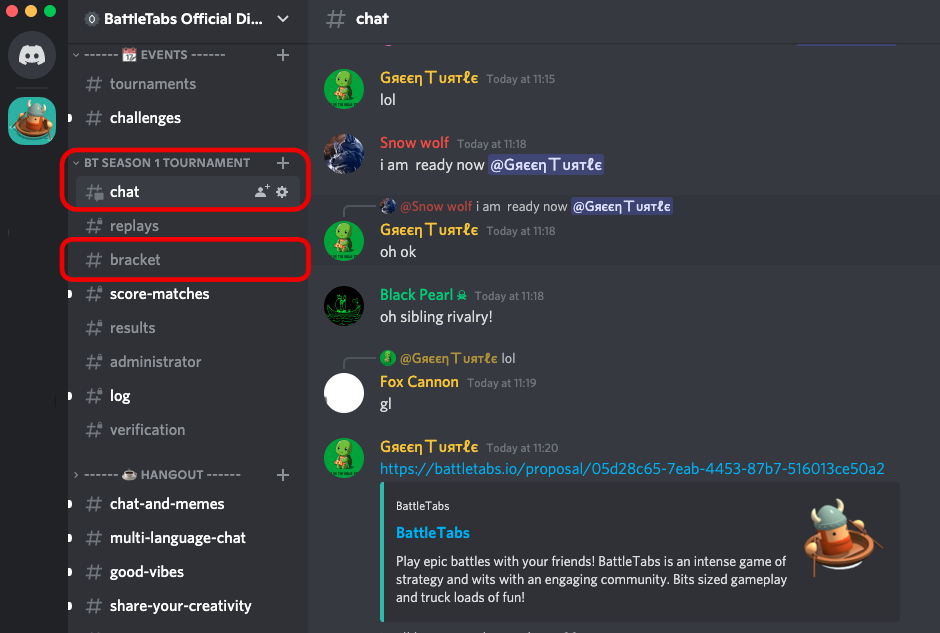Add channel to BT SEASON 1 TOURNAMENT
This screenshot has height=633, width=940.
coord(283,163)
